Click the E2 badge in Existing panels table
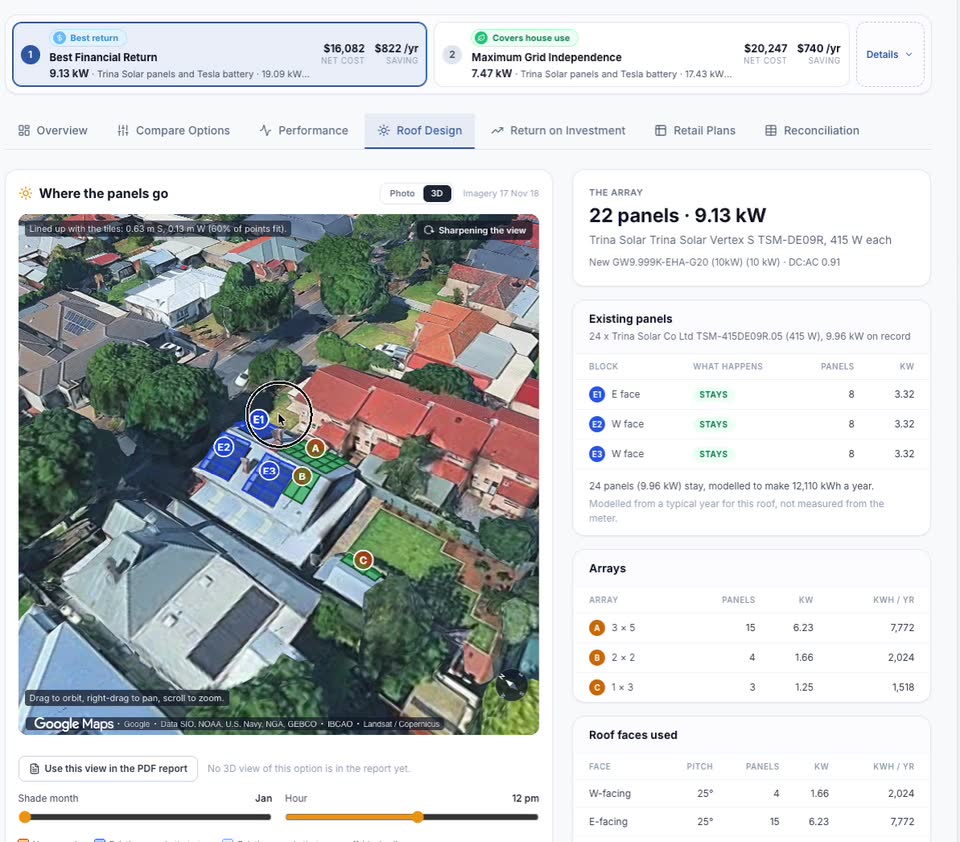 (597, 424)
